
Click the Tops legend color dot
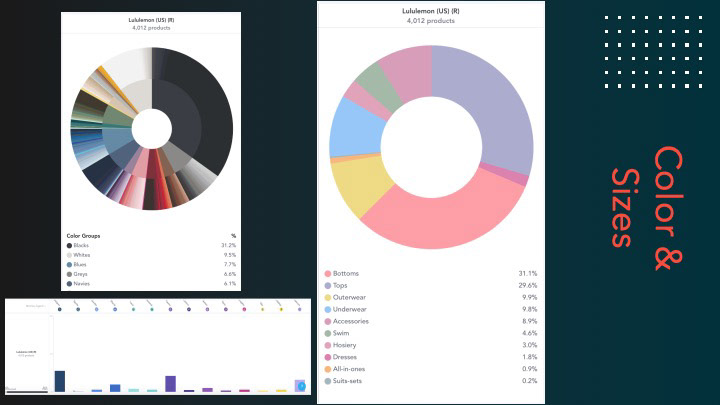(328, 286)
